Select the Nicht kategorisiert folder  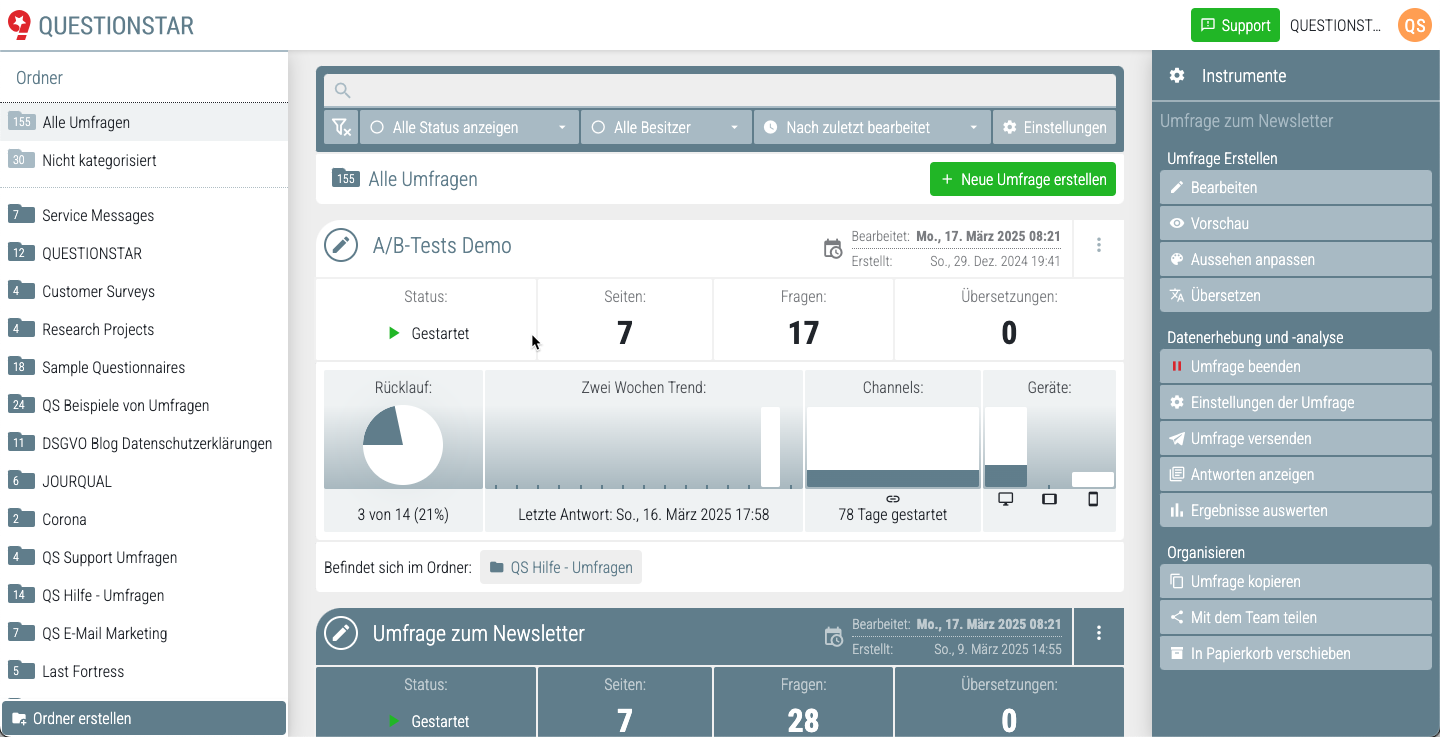(x=144, y=160)
